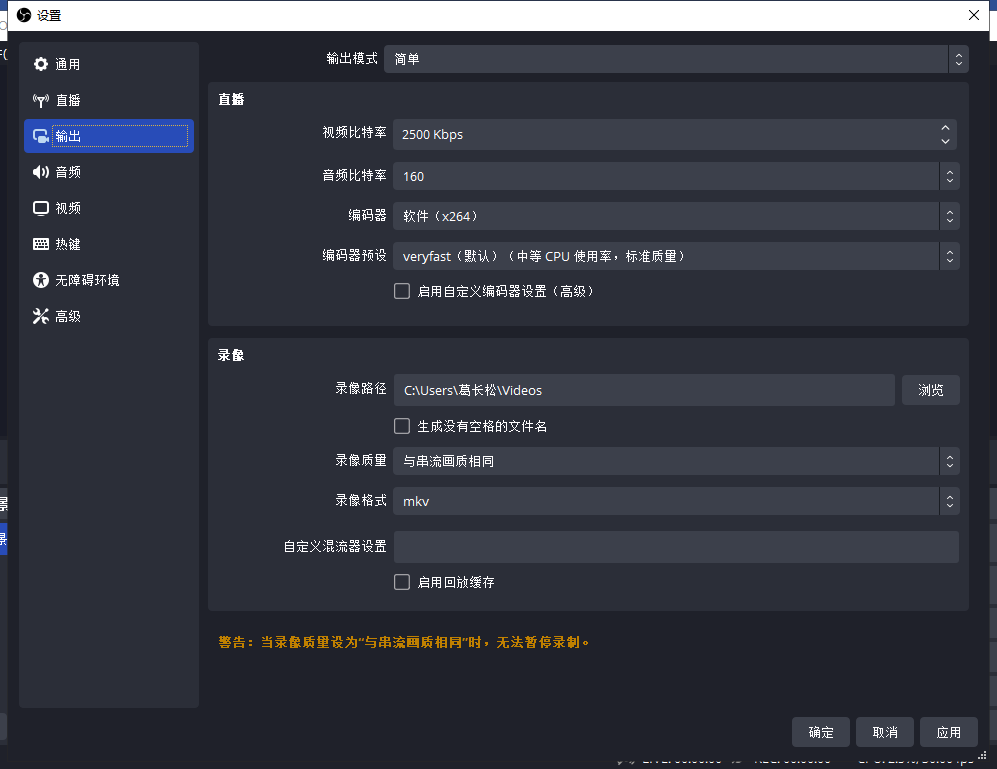The height and width of the screenshot is (769, 997).
Task: Open recording format (录像格式) mkv dropdown
Action: point(676,501)
